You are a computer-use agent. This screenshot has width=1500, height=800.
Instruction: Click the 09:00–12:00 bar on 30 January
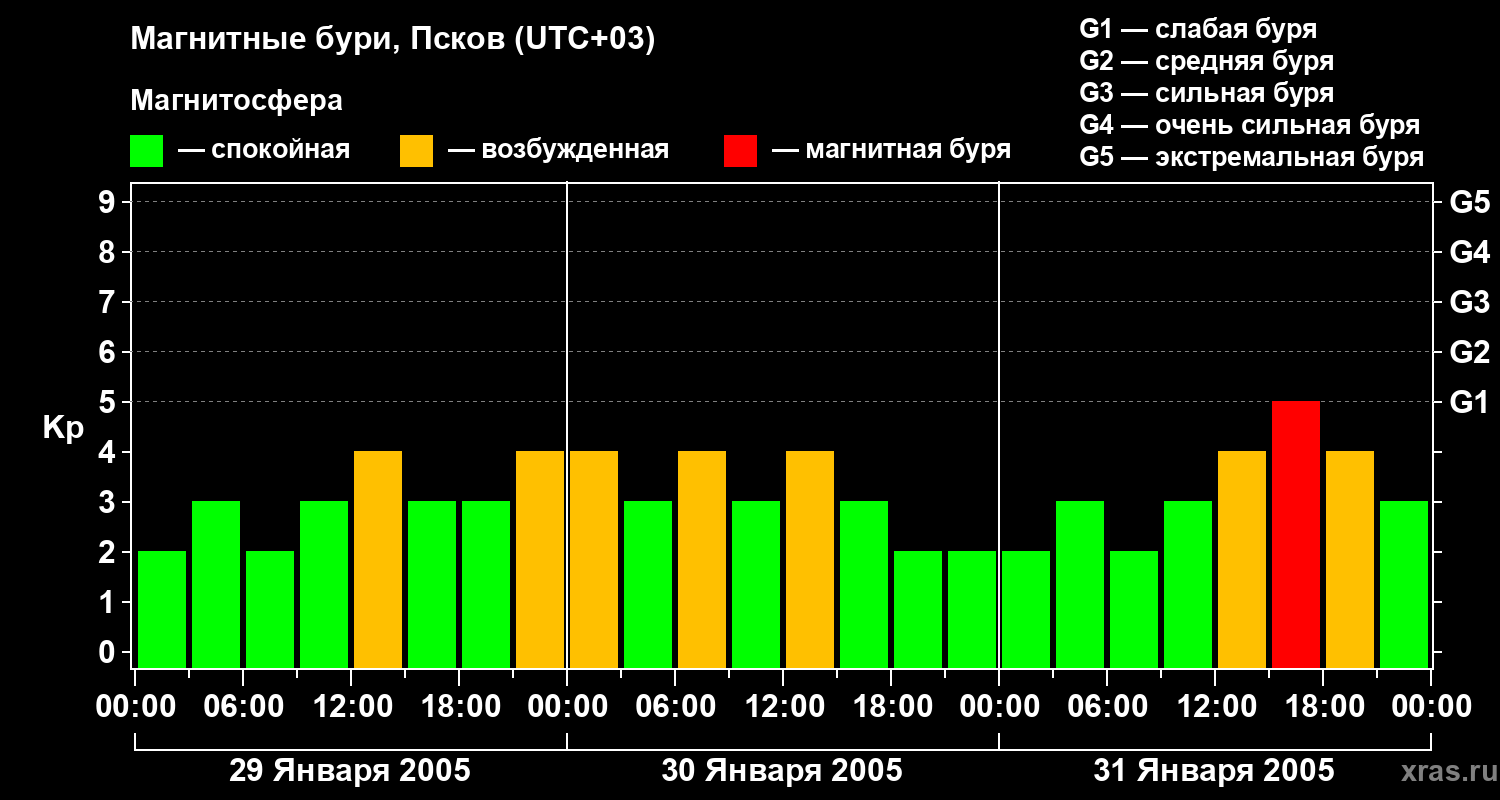tap(756, 584)
